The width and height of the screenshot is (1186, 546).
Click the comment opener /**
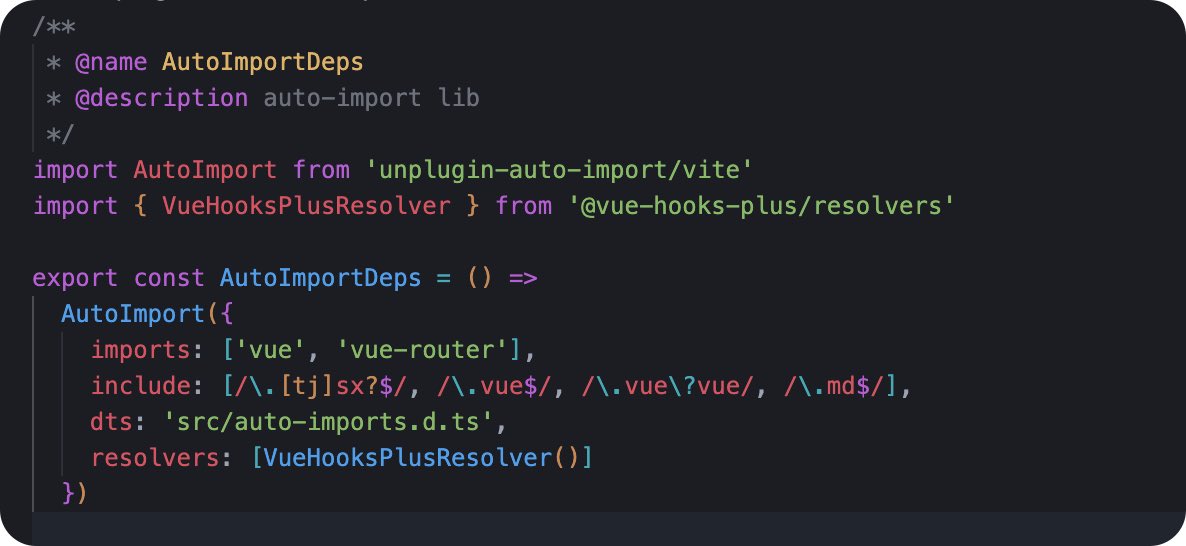click(x=54, y=27)
